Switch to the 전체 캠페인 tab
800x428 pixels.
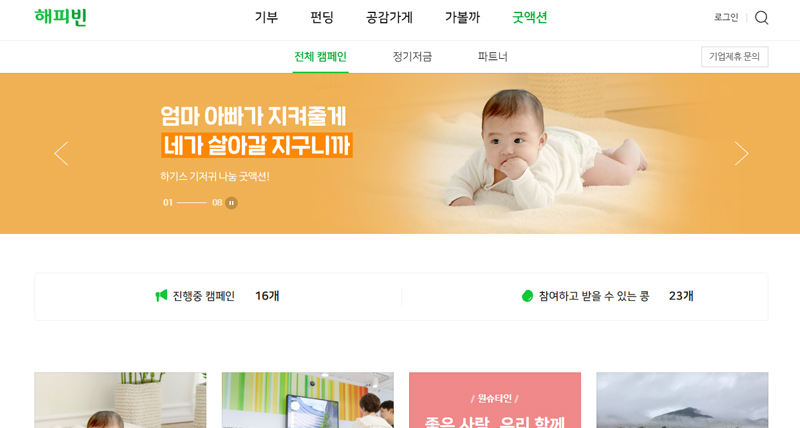pos(320,57)
